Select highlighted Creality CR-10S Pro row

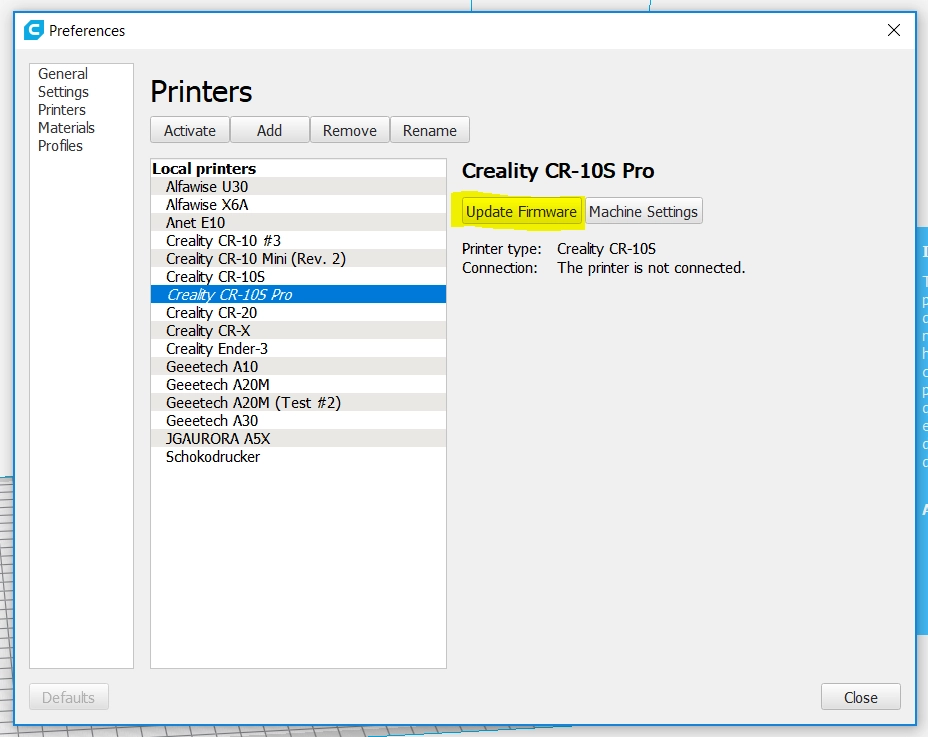[x=298, y=294]
